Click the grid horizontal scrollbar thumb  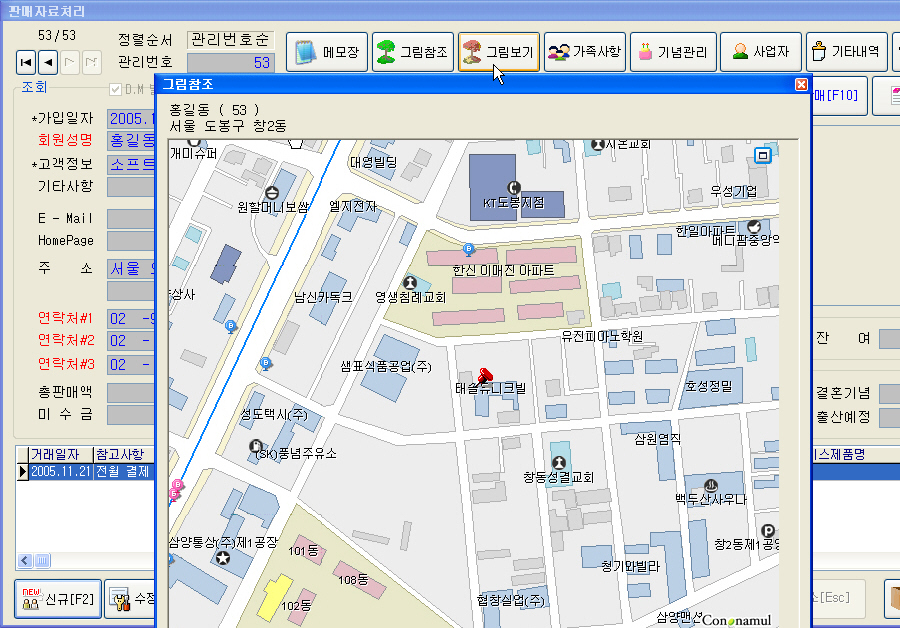(x=42, y=560)
